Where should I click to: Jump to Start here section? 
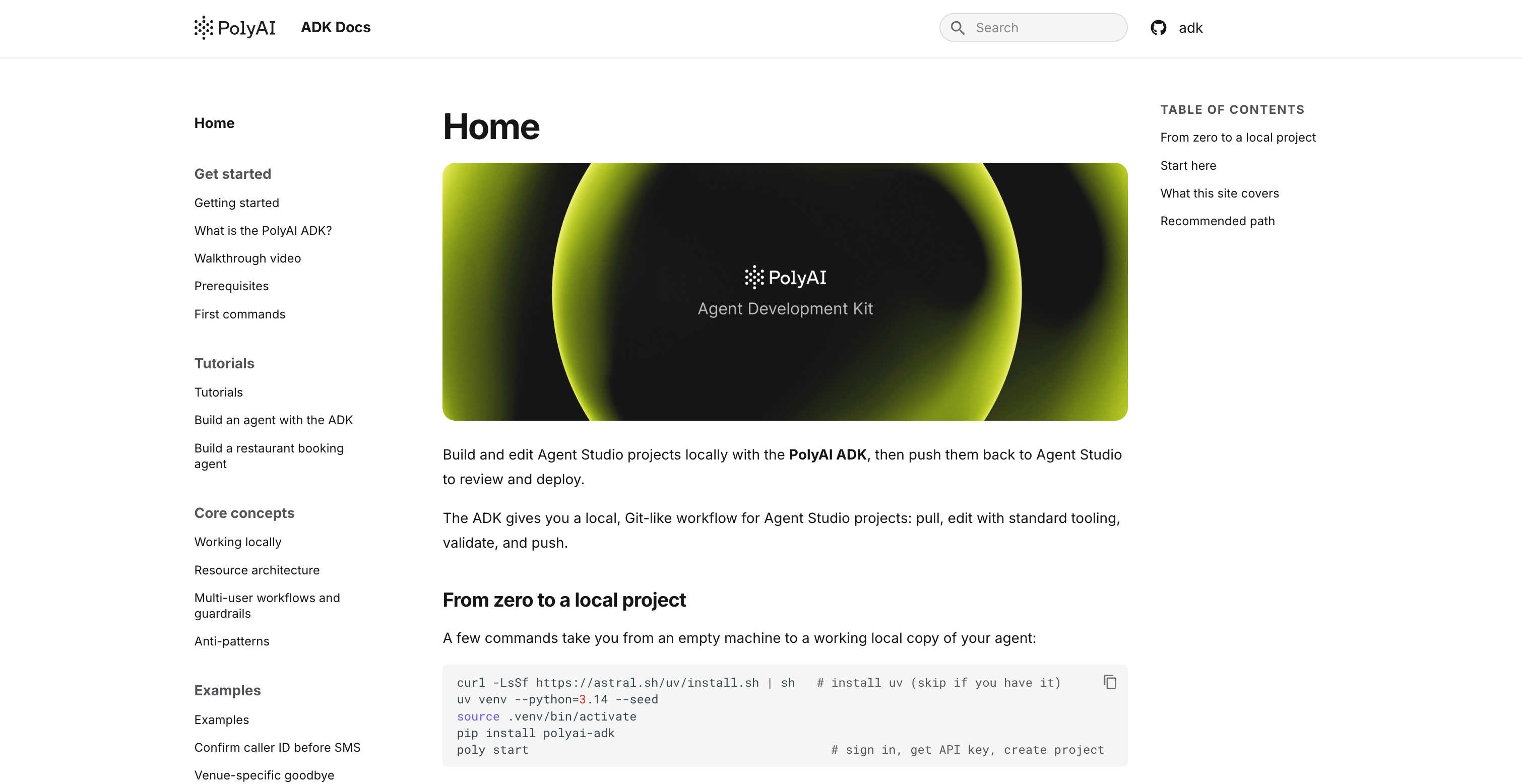(x=1188, y=165)
